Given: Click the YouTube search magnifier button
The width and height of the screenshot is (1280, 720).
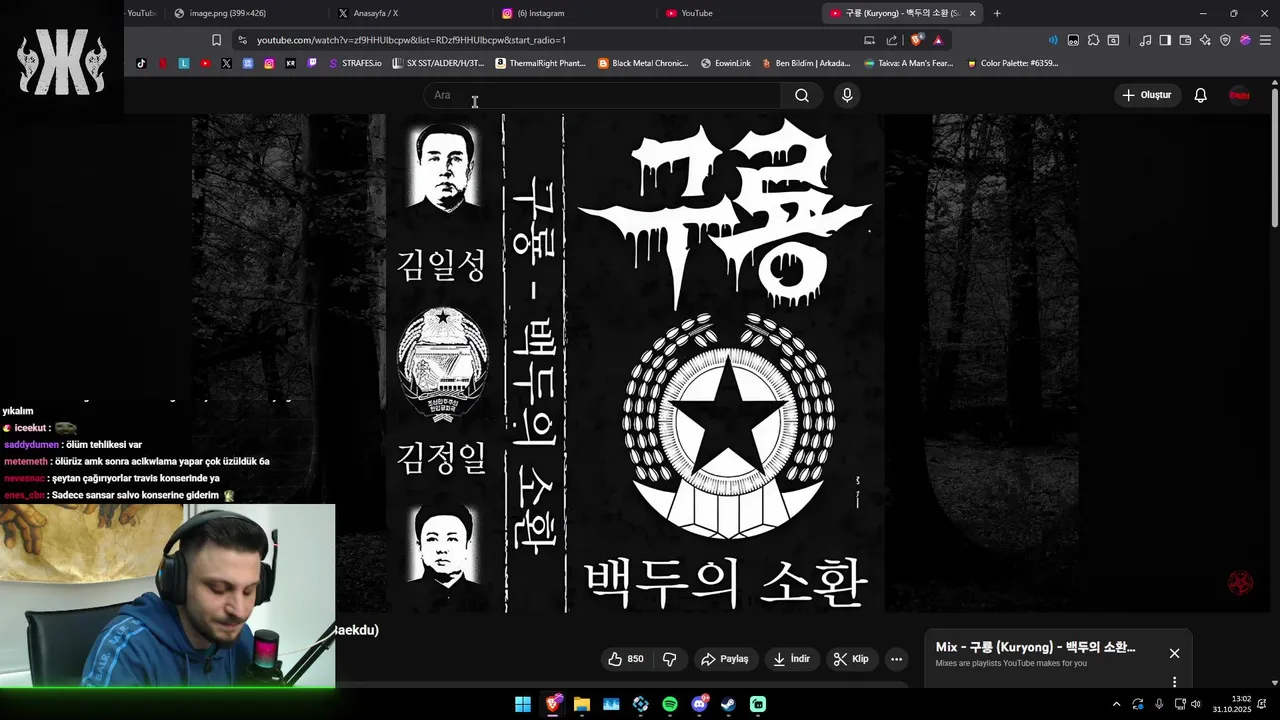Looking at the screenshot, I should (802, 95).
